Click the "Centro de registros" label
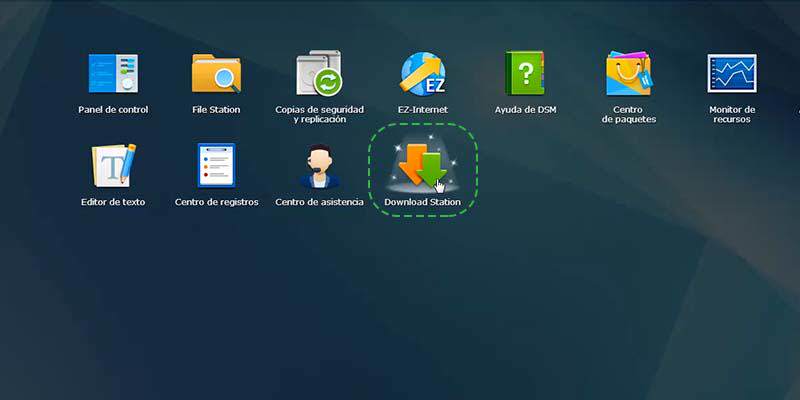 coord(216,202)
